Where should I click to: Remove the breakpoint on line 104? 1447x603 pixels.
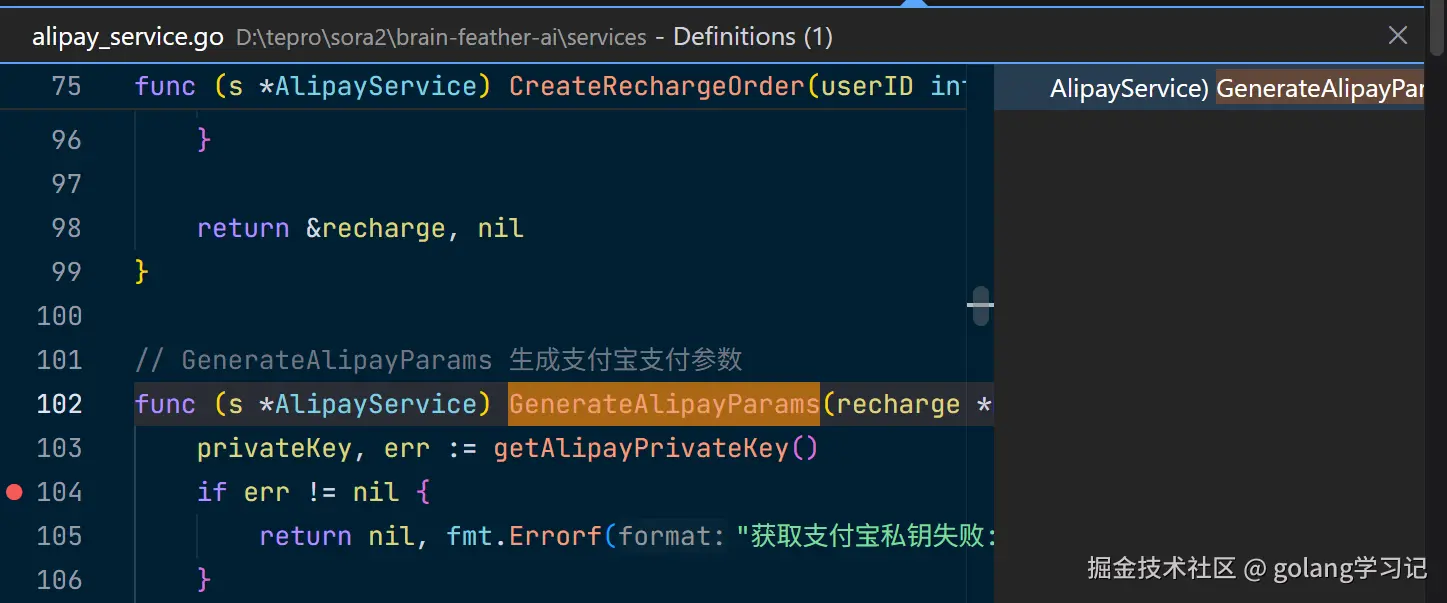[14, 492]
